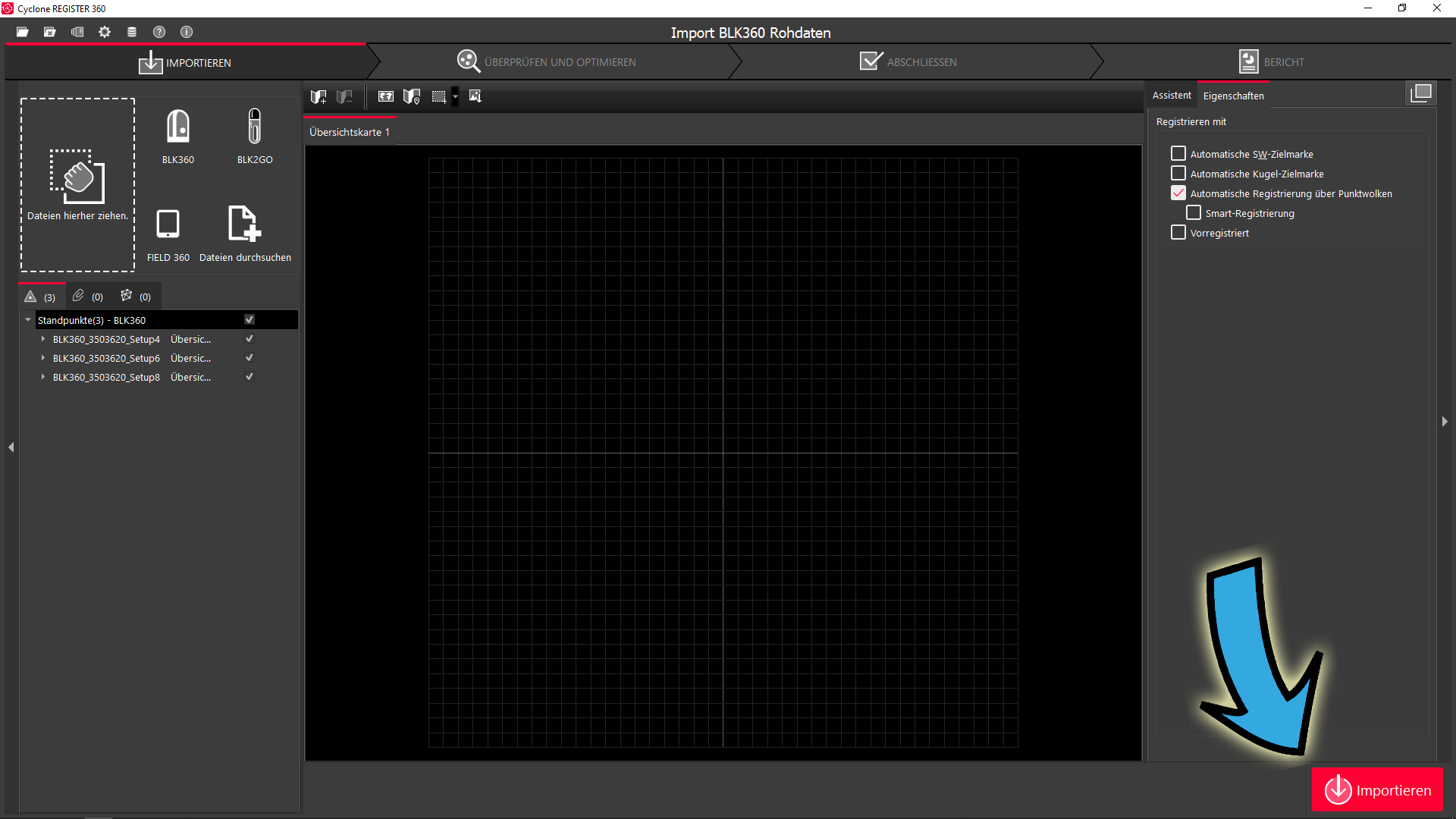
Task: Enable Automatische Kugel-Zielmarke checkbox
Action: pos(1178,174)
